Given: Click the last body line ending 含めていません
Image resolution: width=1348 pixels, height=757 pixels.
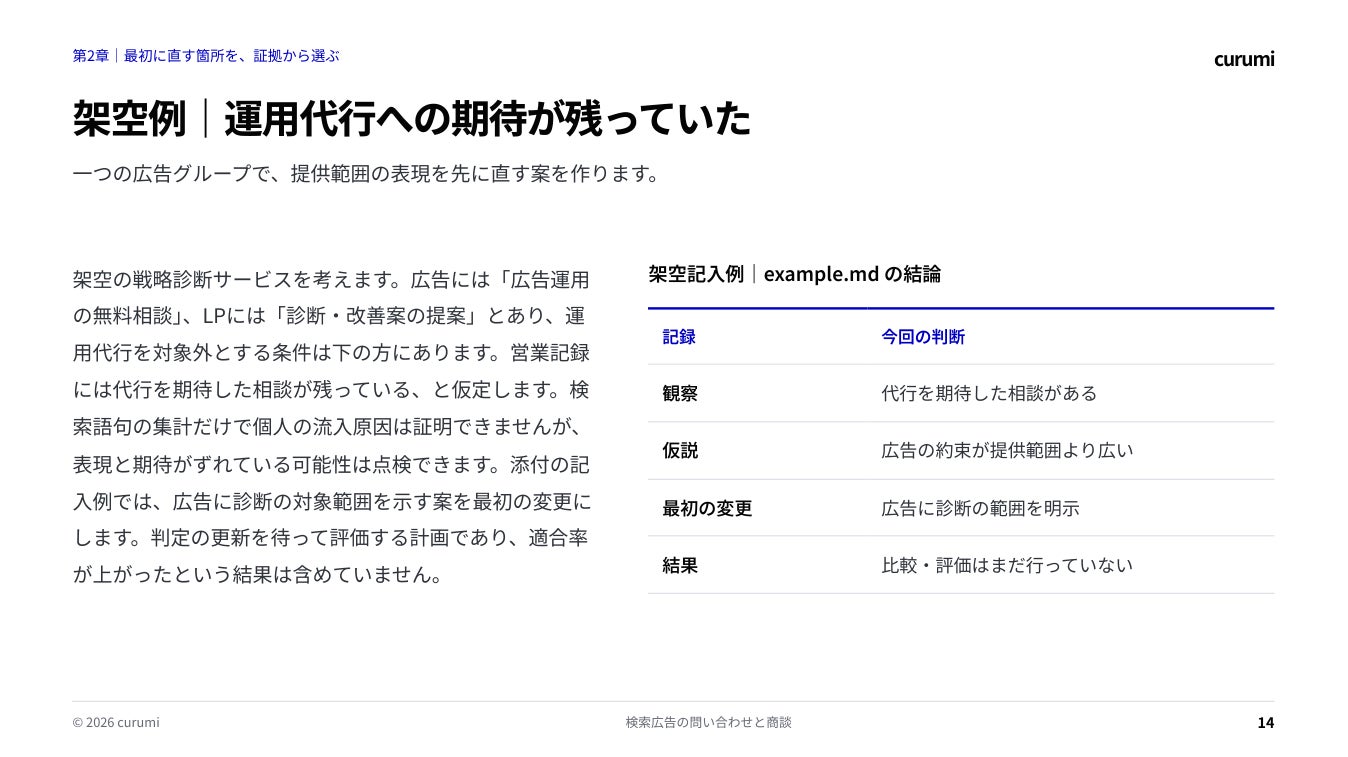Looking at the screenshot, I should coord(258,575).
